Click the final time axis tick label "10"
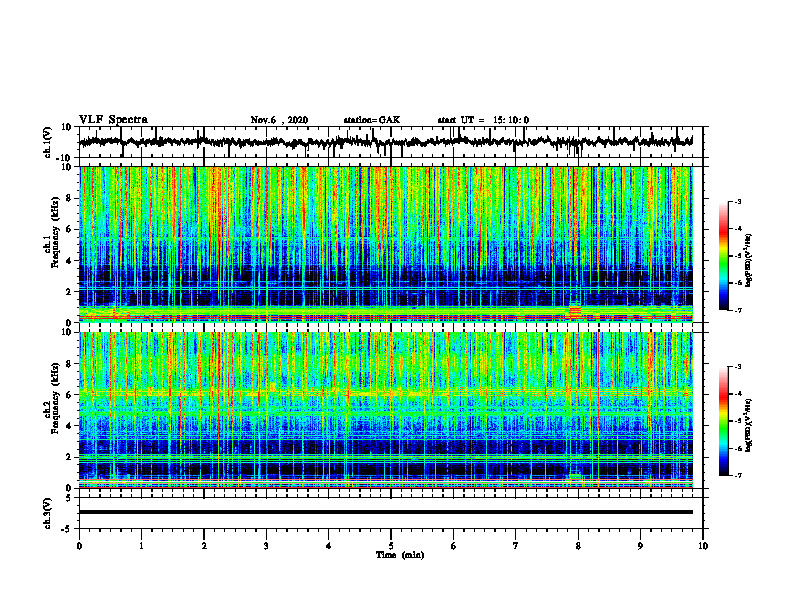Viewport: 792px width, 612px height. pos(703,546)
